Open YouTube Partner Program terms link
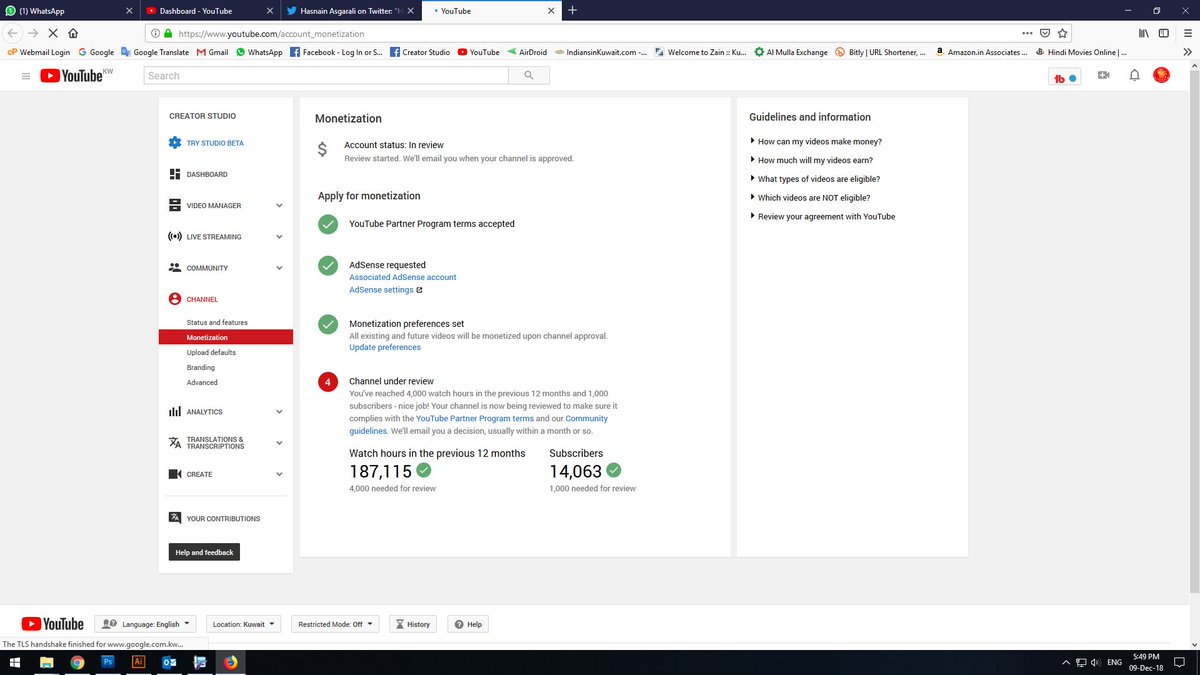This screenshot has height=675, width=1200. pyautogui.click(x=475, y=418)
